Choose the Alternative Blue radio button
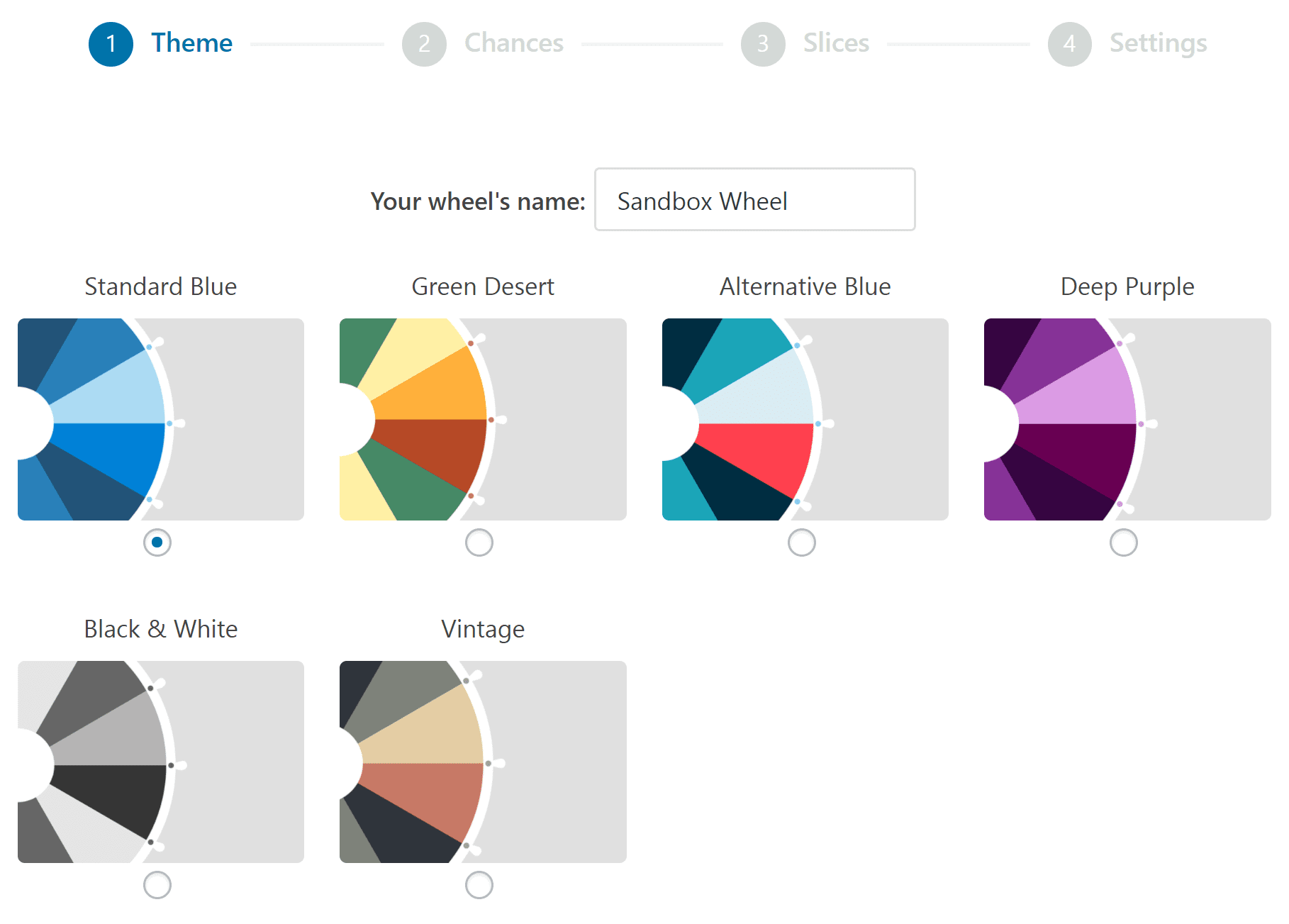The height and width of the screenshot is (924, 1289). tap(802, 542)
